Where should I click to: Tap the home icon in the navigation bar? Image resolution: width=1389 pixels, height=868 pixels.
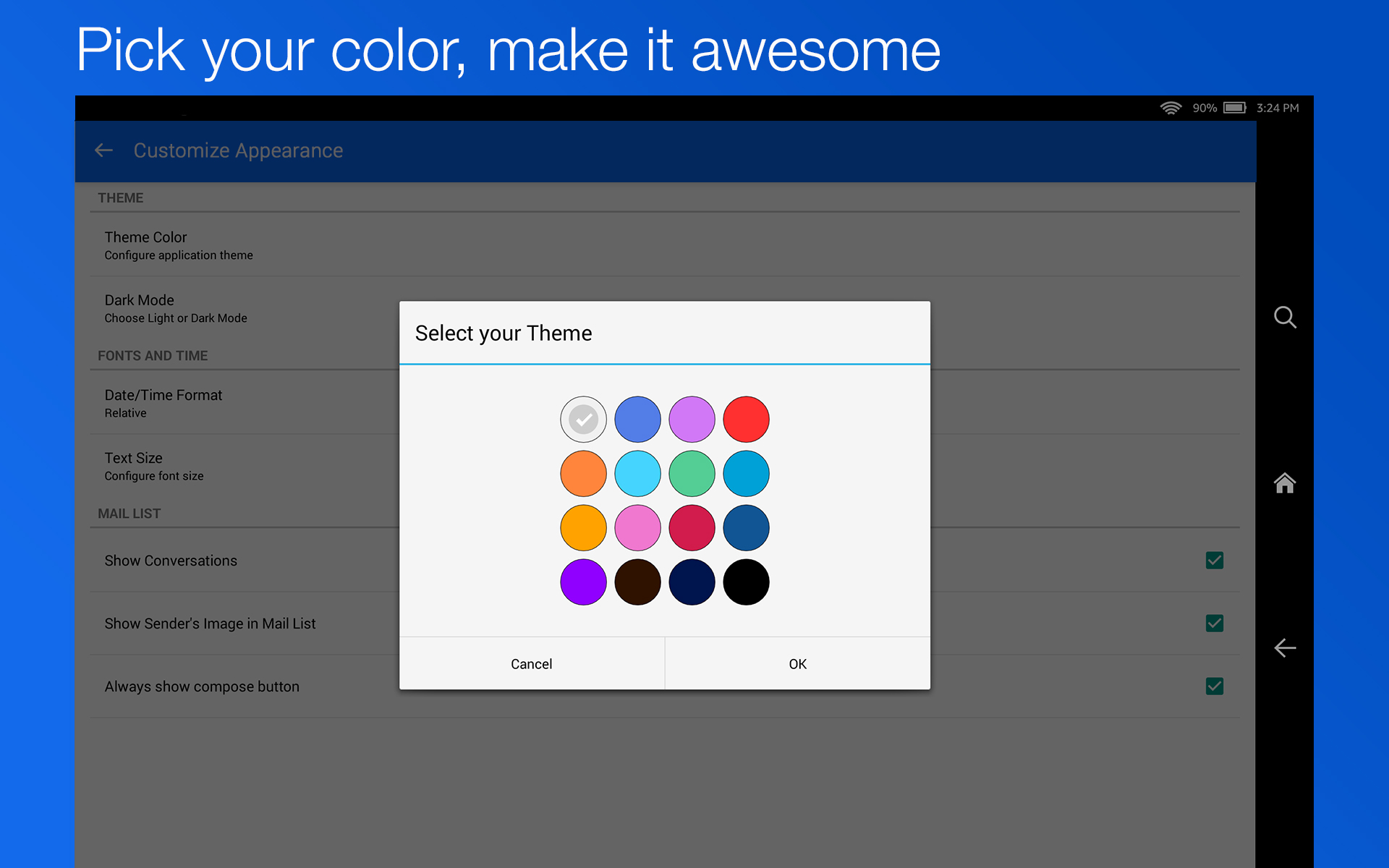coord(1286,483)
